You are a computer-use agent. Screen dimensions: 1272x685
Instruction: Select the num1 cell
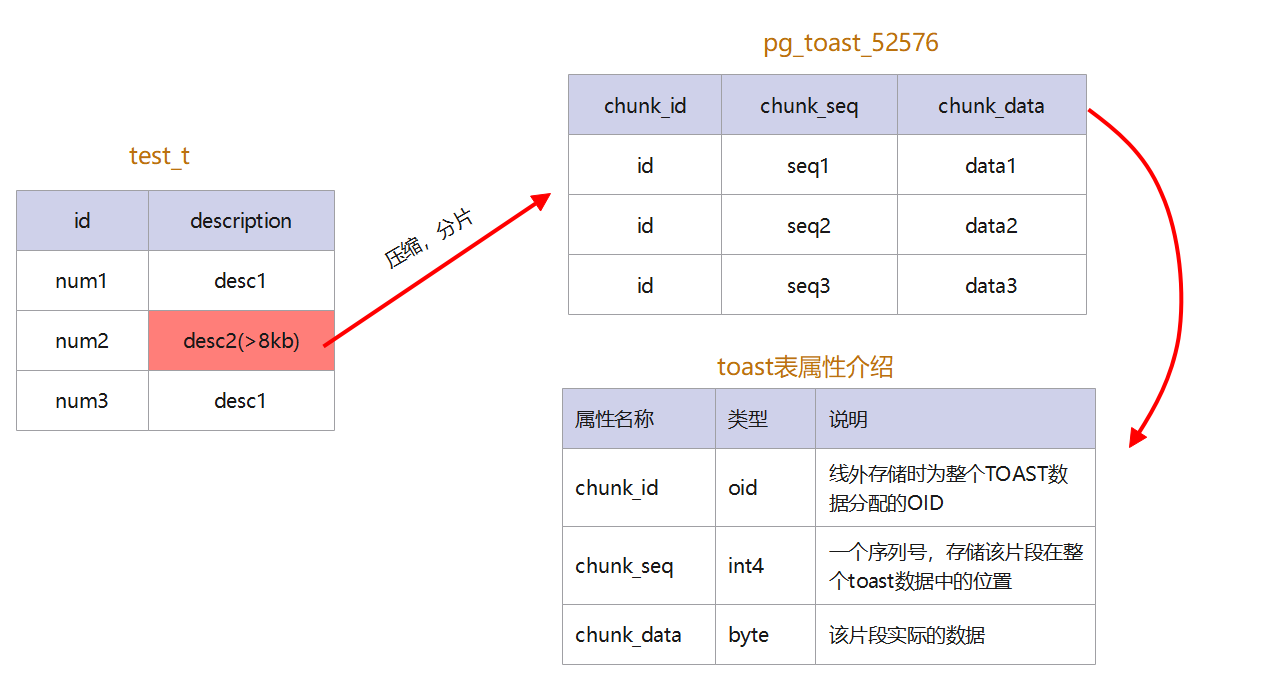point(82,281)
